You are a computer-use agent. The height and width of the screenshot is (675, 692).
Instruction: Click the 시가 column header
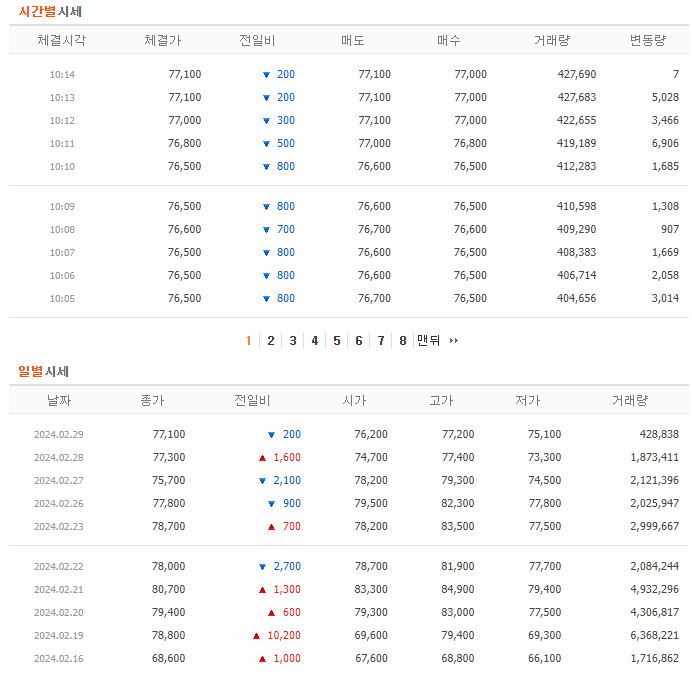pos(354,400)
